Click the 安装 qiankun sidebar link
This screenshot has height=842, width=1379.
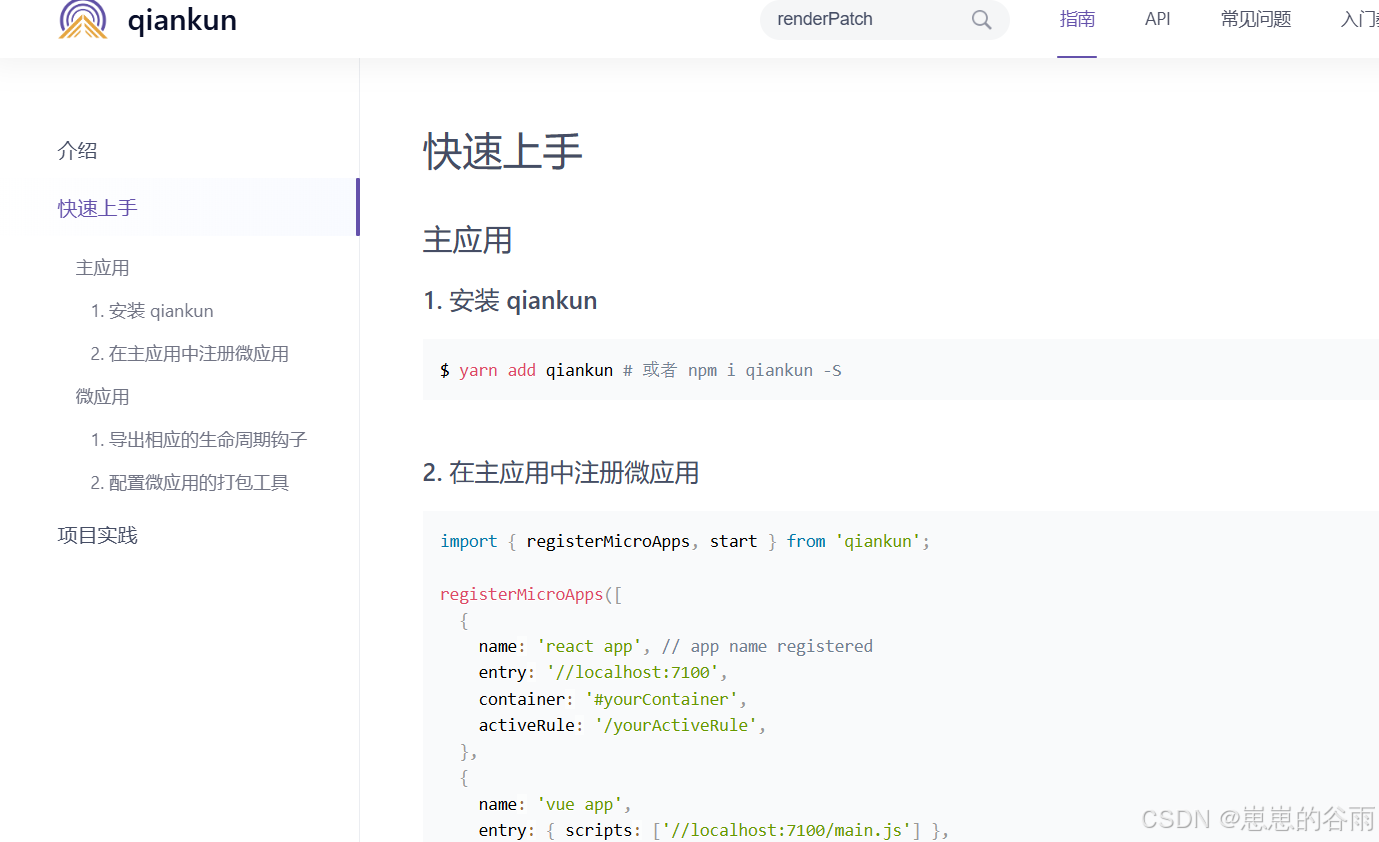click(x=152, y=310)
